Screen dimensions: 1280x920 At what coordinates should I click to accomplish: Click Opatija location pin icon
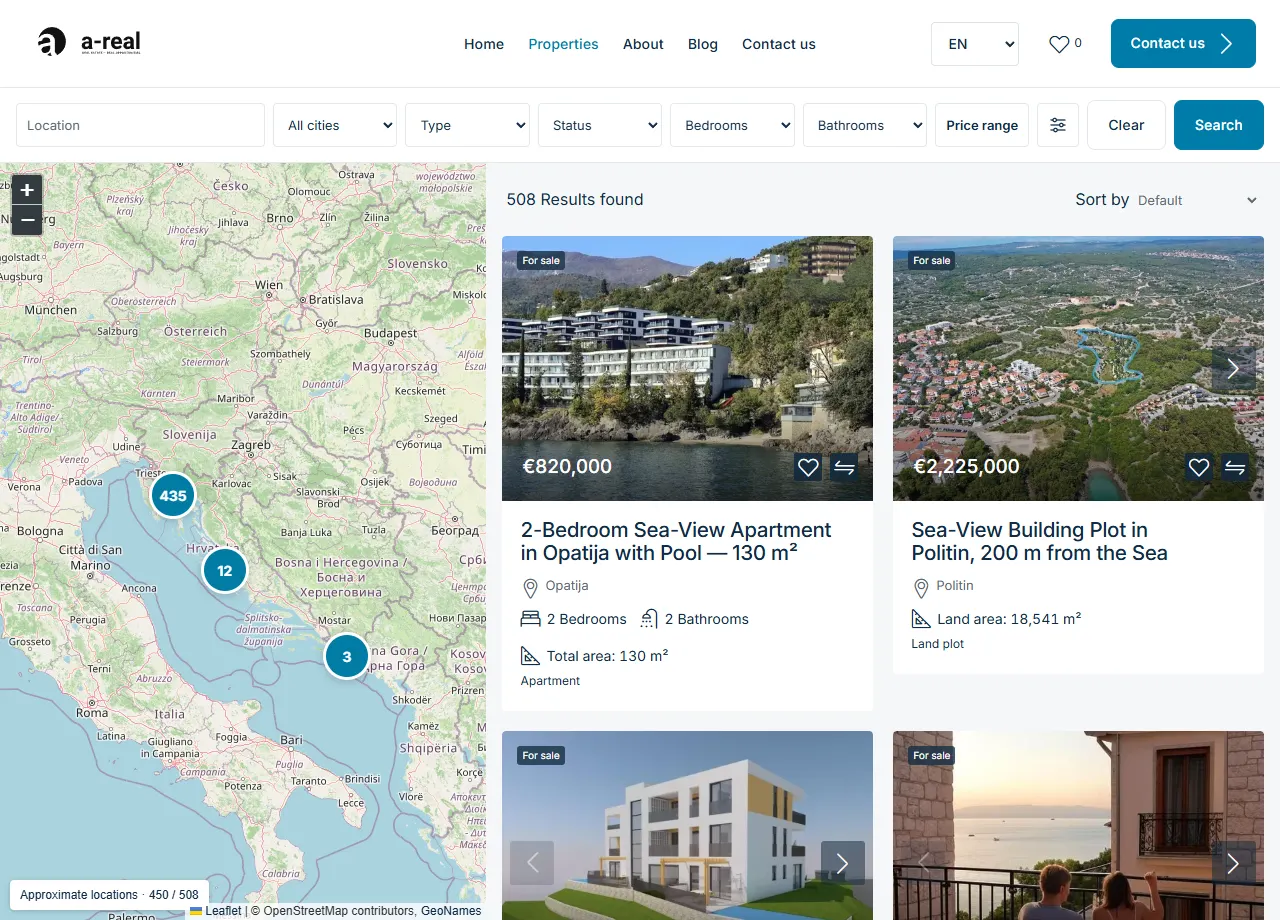coord(530,587)
